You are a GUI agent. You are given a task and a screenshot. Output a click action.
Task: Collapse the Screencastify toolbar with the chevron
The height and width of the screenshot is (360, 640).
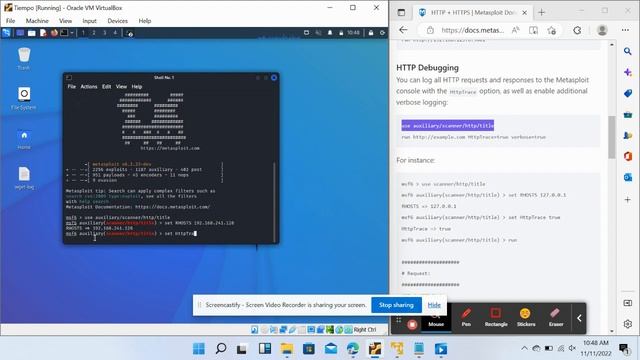tap(579, 318)
